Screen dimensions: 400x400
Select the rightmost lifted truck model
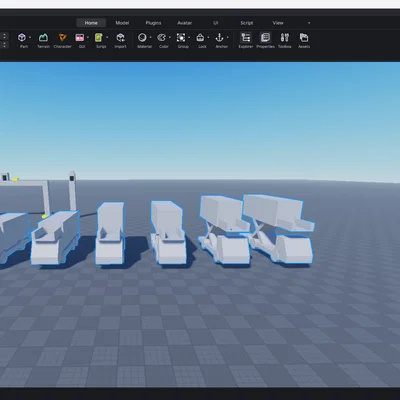[280, 230]
